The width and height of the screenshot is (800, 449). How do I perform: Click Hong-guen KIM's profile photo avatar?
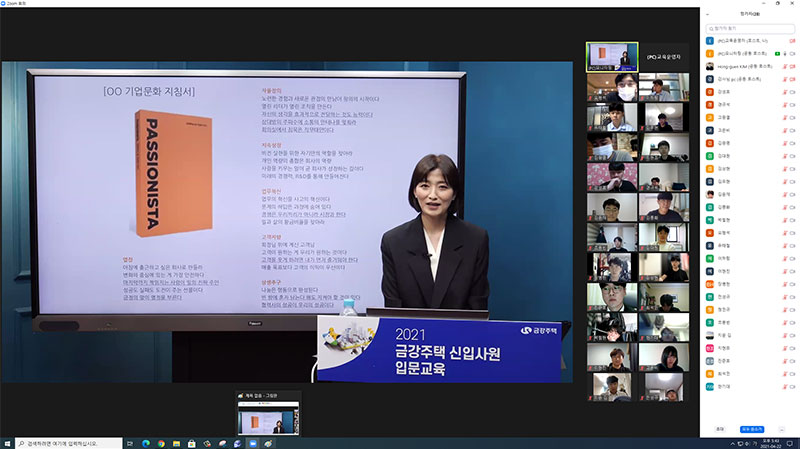pos(710,66)
